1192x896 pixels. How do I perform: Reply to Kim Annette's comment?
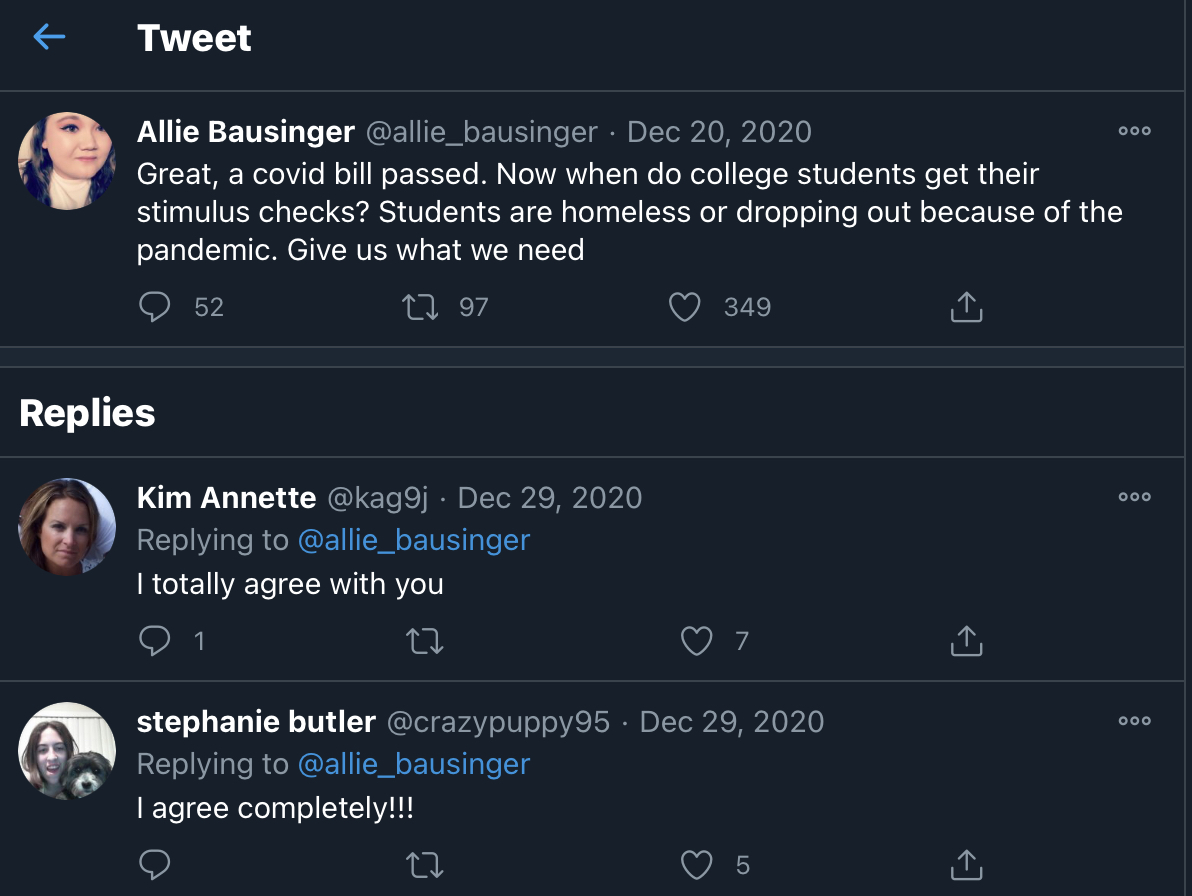point(155,641)
